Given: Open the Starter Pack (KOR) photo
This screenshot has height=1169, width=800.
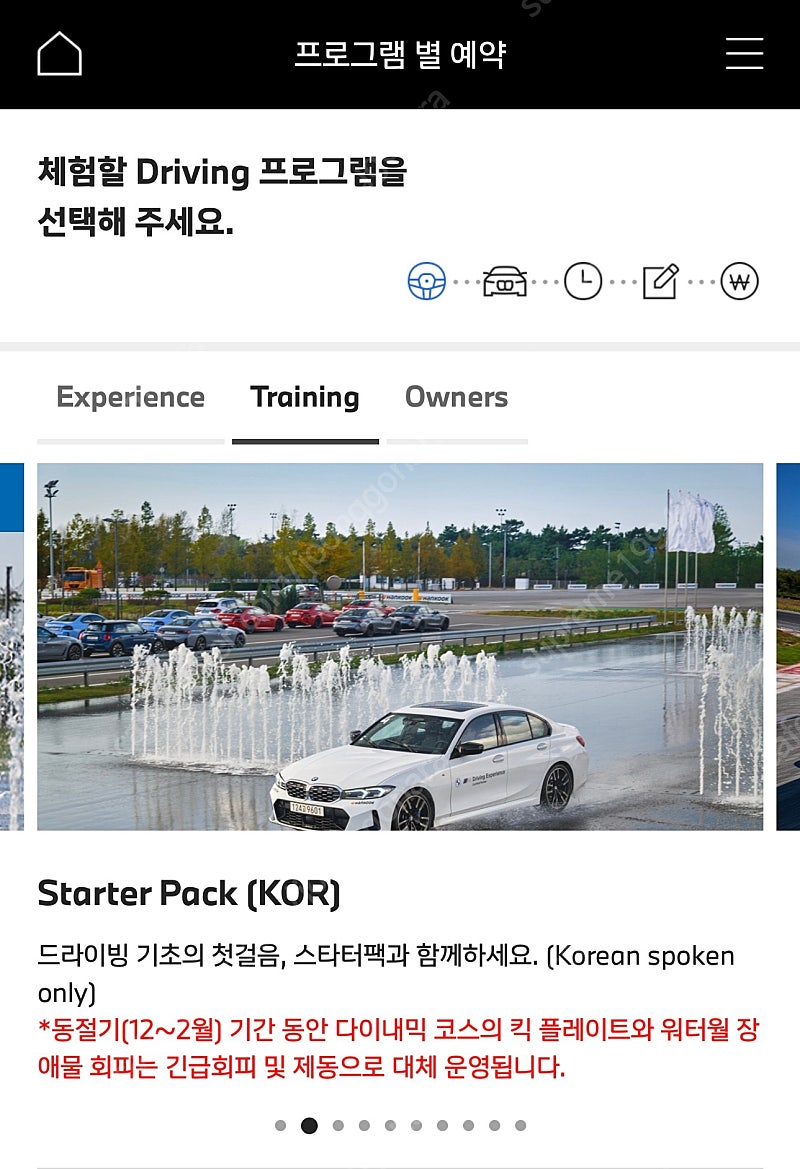Looking at the screenshot, I should coord(400,646).
